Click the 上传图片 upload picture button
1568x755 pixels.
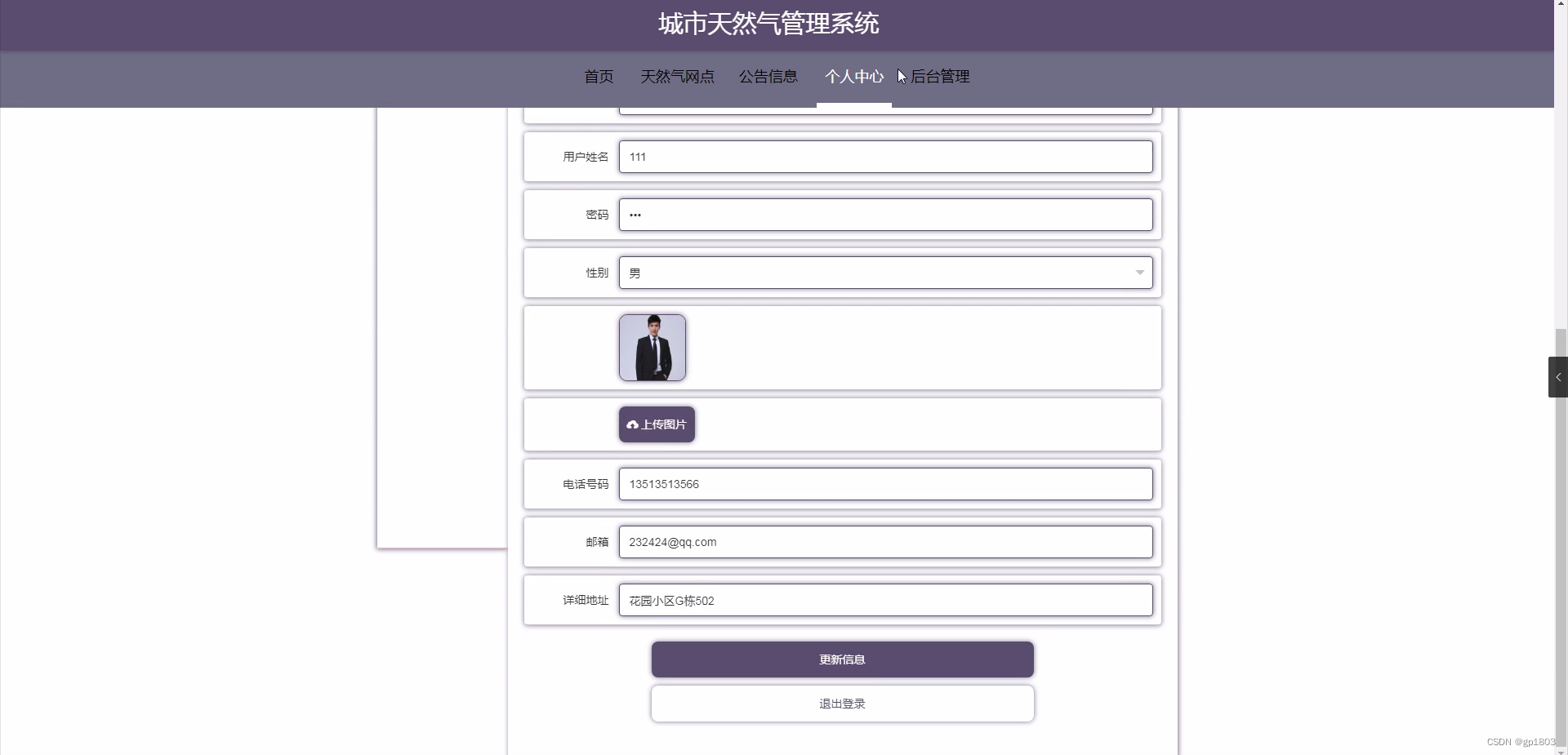coord(656,424)
